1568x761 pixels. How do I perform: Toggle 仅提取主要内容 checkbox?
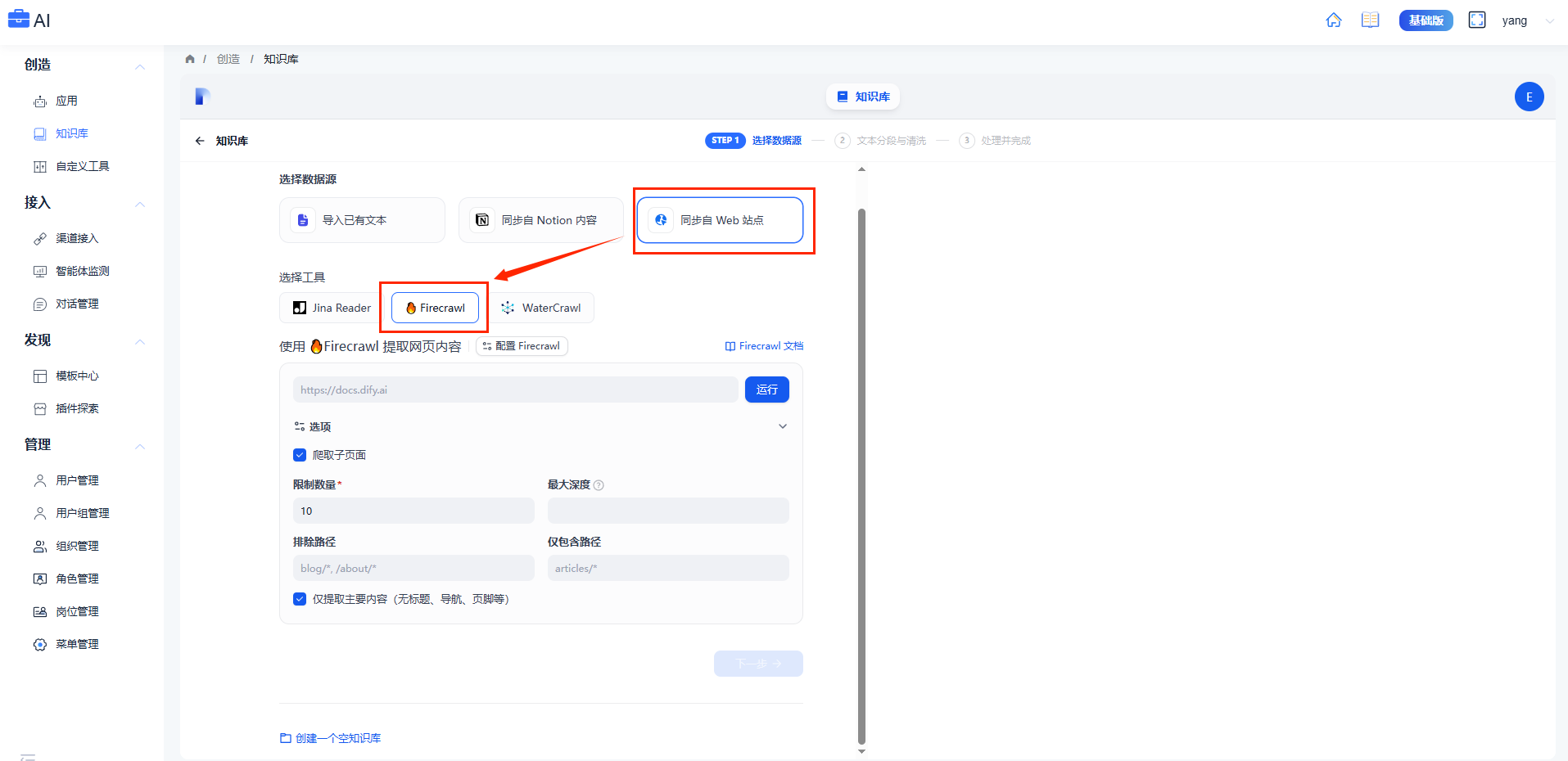[300, 599]
